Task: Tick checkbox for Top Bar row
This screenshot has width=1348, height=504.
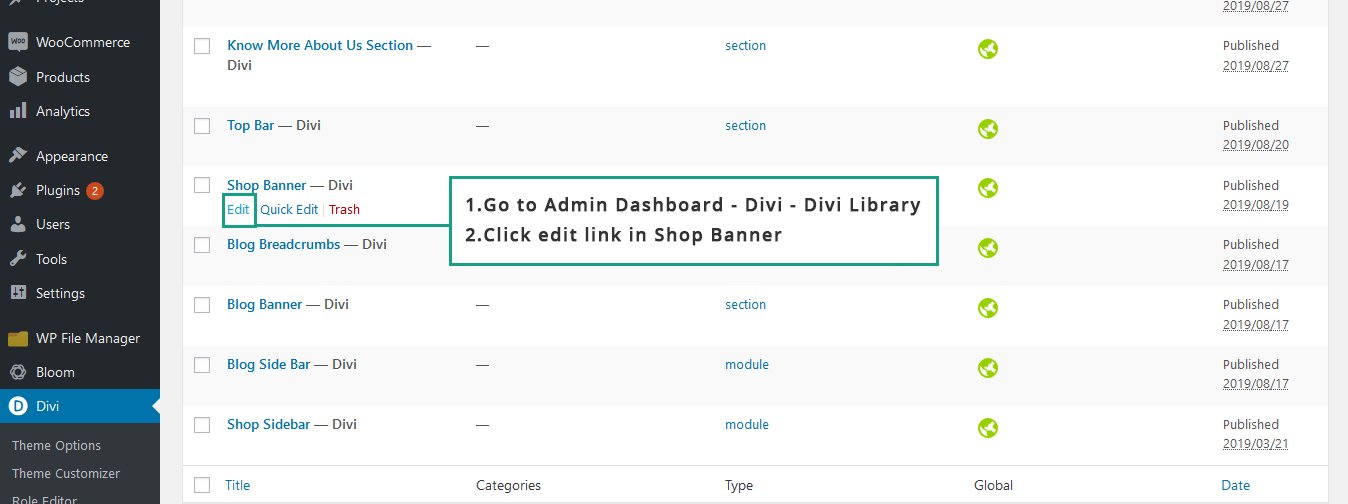Action: pos(202,126)
